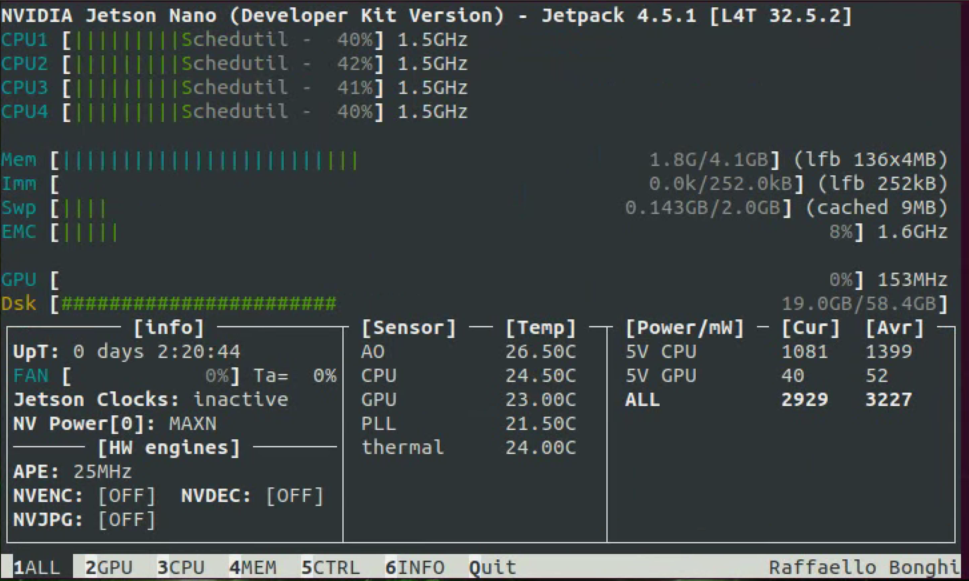Screen dimensions: 969x581
Task: Click the 1.8G/4.1GB memory value
Action: coord(708,160)
